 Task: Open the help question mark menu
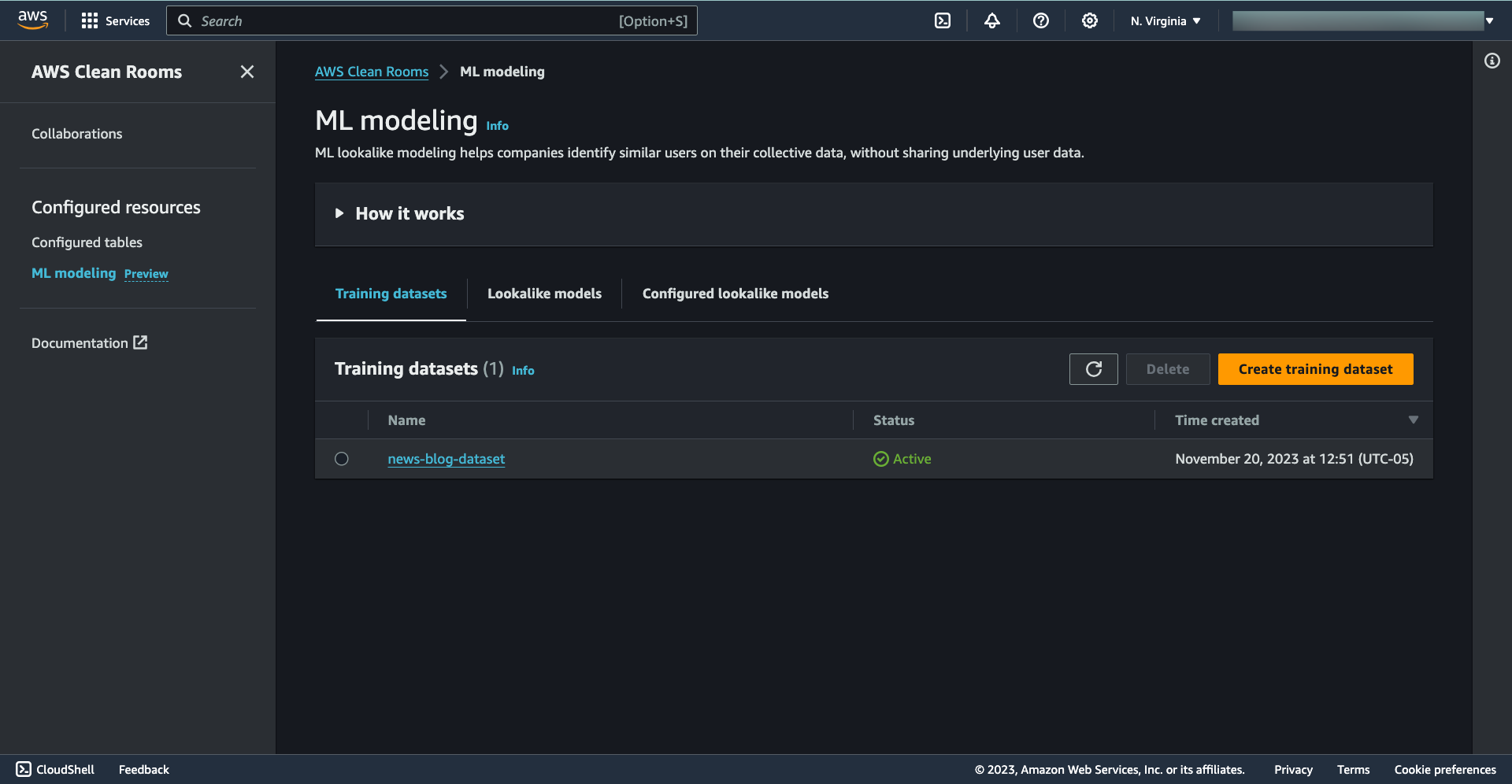point(1040,20)
